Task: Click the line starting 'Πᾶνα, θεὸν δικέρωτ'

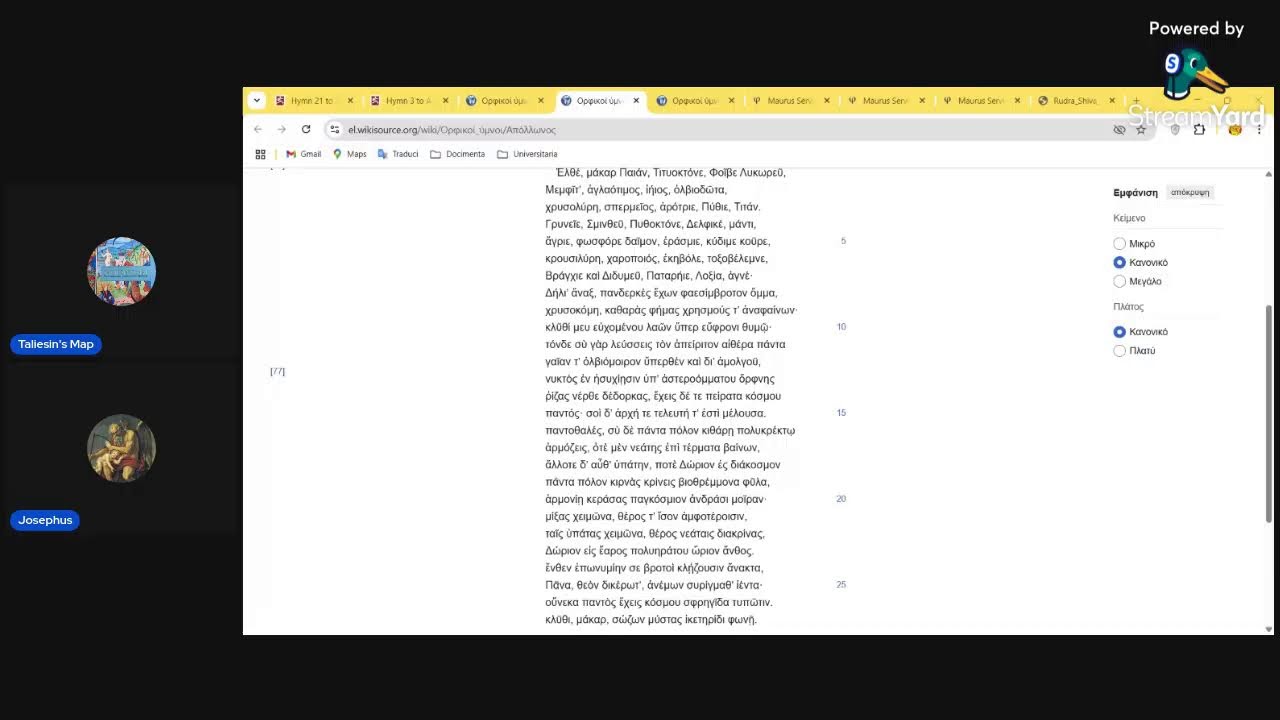Action: [654, 585]
